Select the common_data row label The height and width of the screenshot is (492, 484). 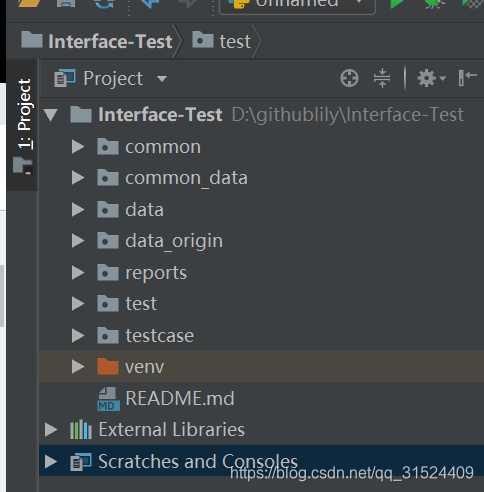pos(186,178)
